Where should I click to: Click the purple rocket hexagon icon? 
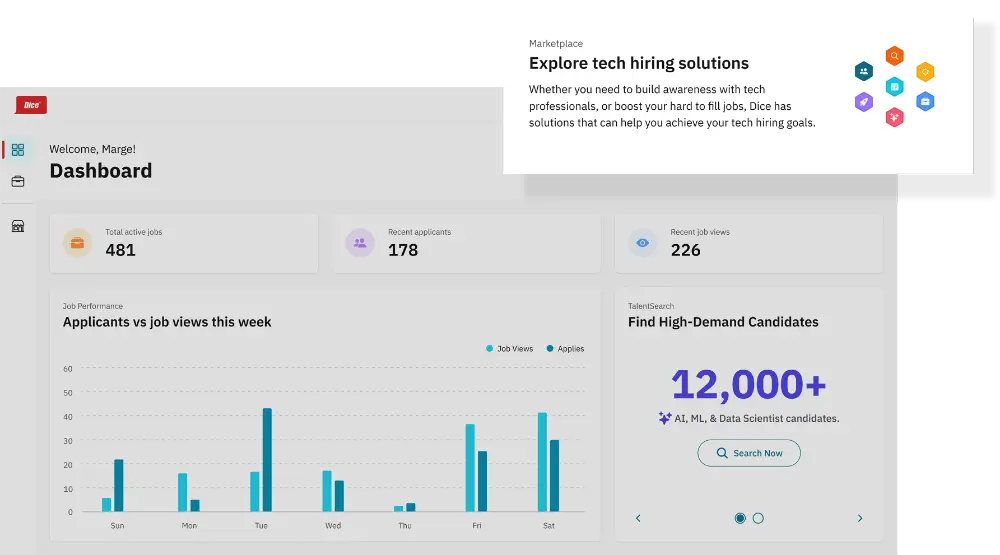point(864,102)
